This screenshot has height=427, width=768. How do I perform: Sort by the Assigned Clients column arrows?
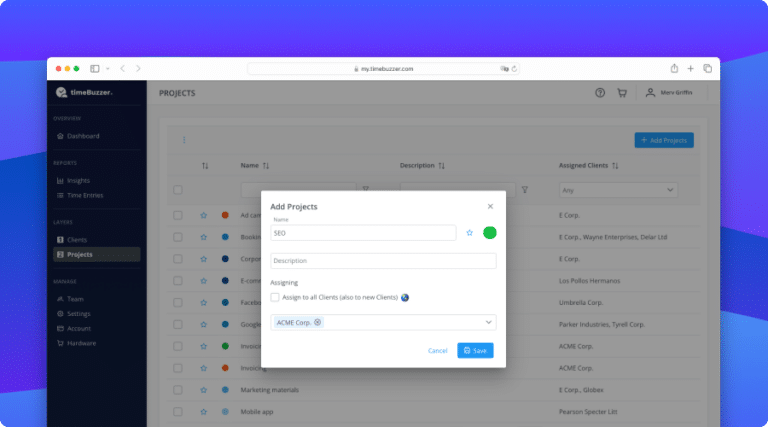tap(615, 166)
